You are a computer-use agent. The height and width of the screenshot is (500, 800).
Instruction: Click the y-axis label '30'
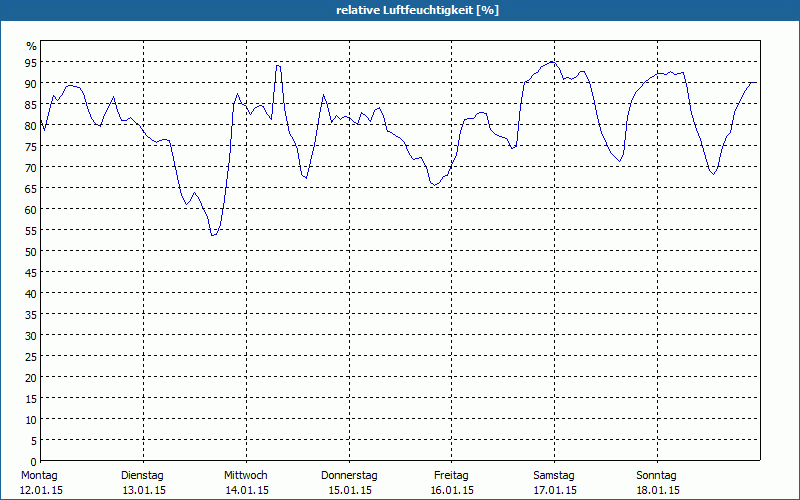click(31, 336)
